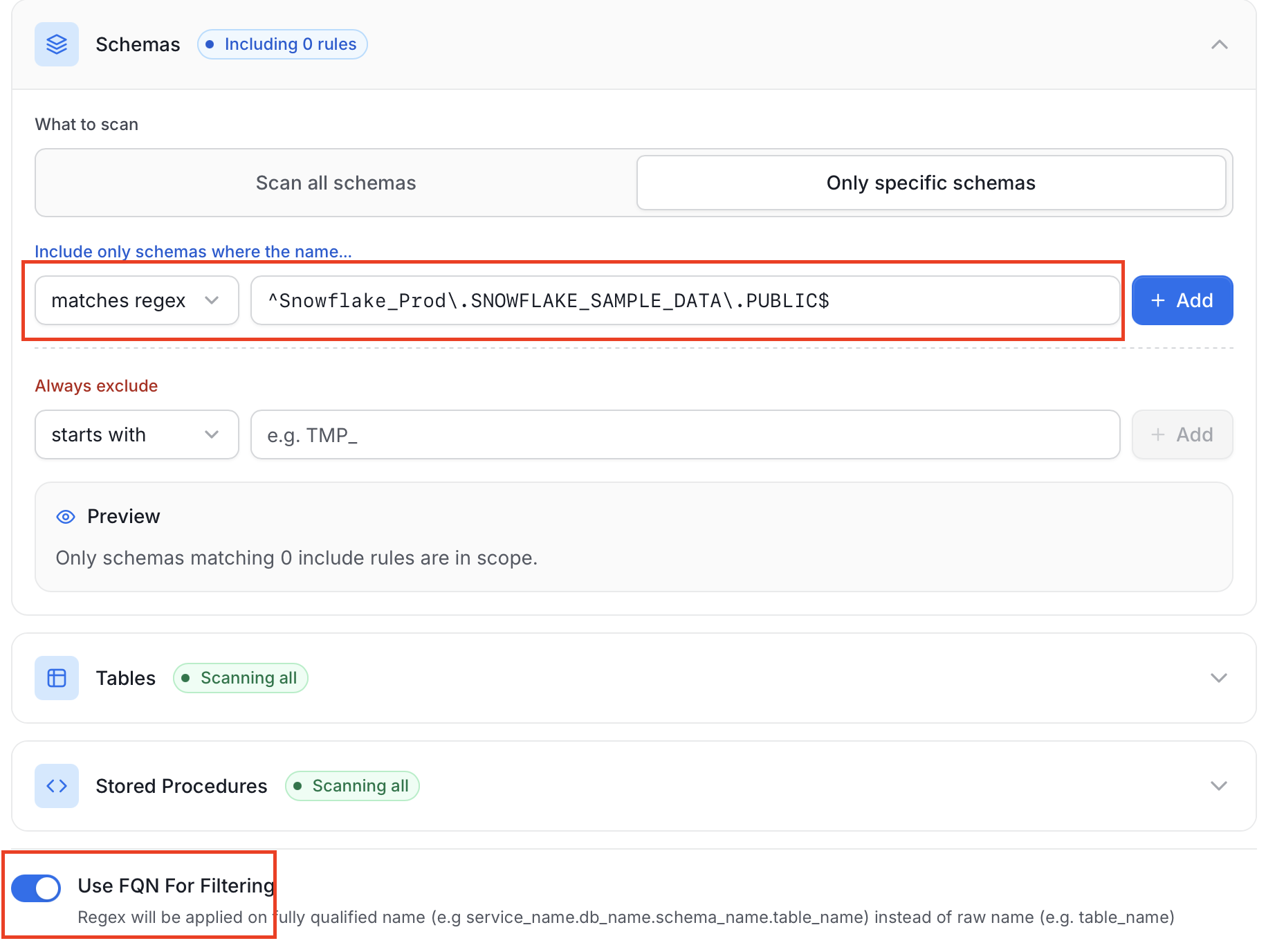Click the 'What to scan' label
Image resolution: width=1266 pixels, height=952 pixels.
(86, 125)
